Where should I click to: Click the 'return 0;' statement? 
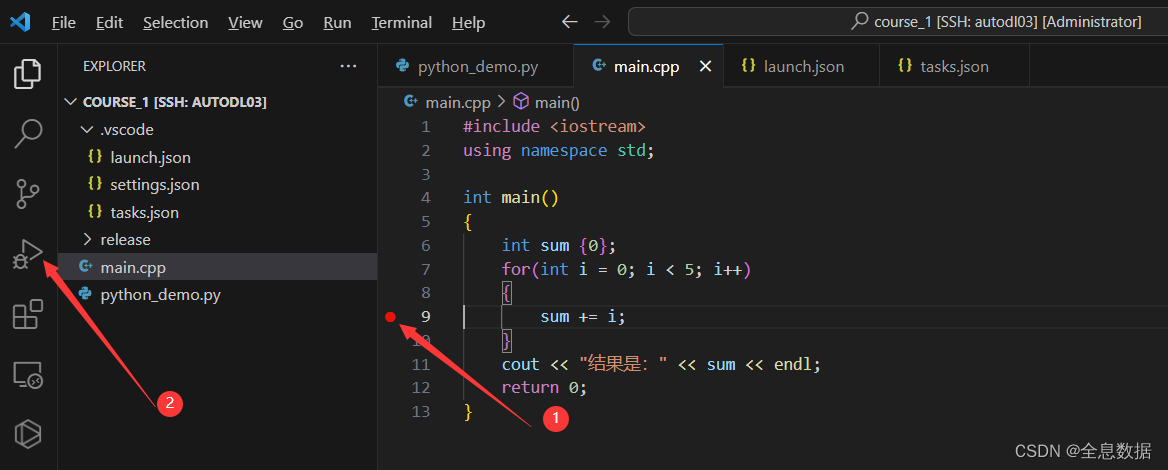[x=545, y=388]
